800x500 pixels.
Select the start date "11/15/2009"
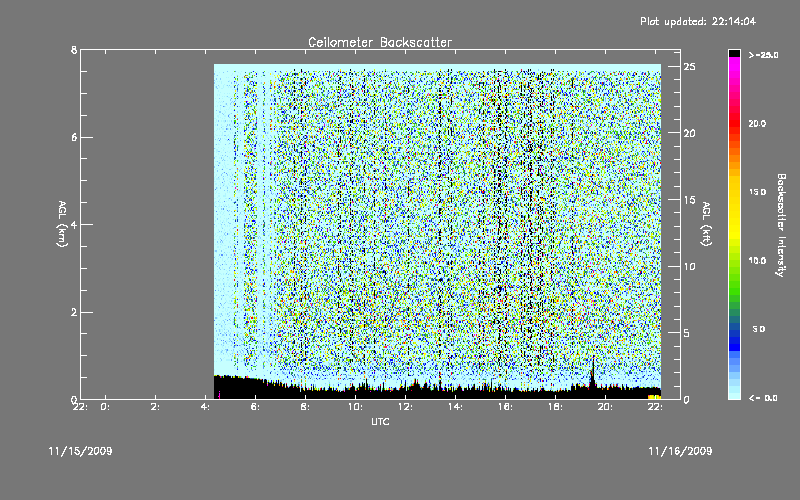tap(80, 451)
